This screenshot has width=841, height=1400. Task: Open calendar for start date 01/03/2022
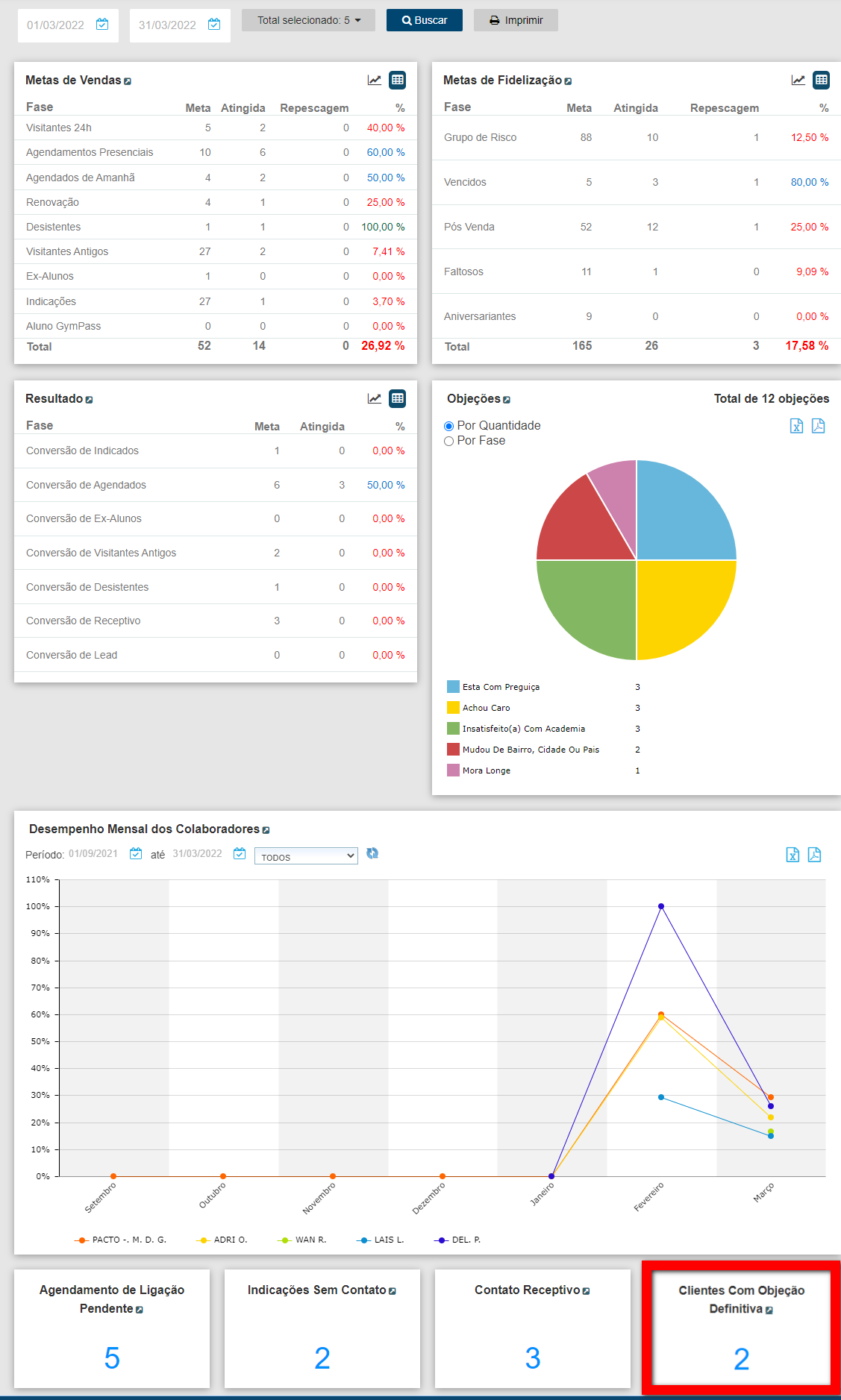[103, 25]
